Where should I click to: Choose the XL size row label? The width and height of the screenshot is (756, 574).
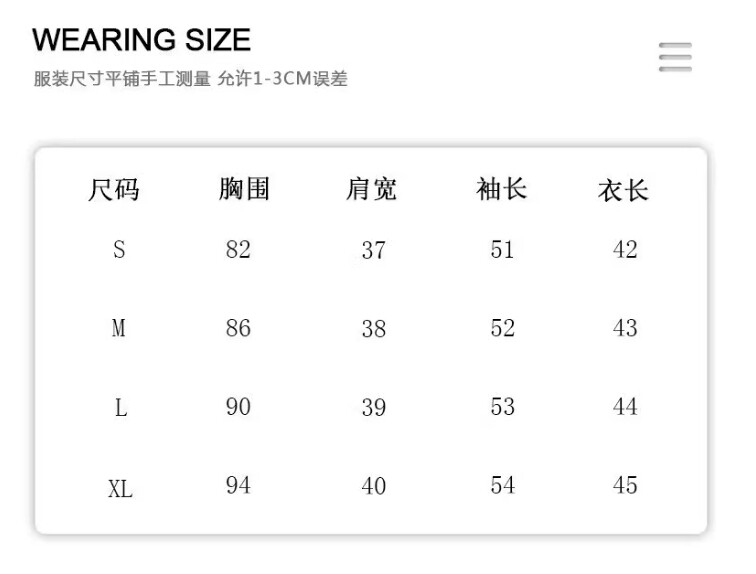point(120,489)
